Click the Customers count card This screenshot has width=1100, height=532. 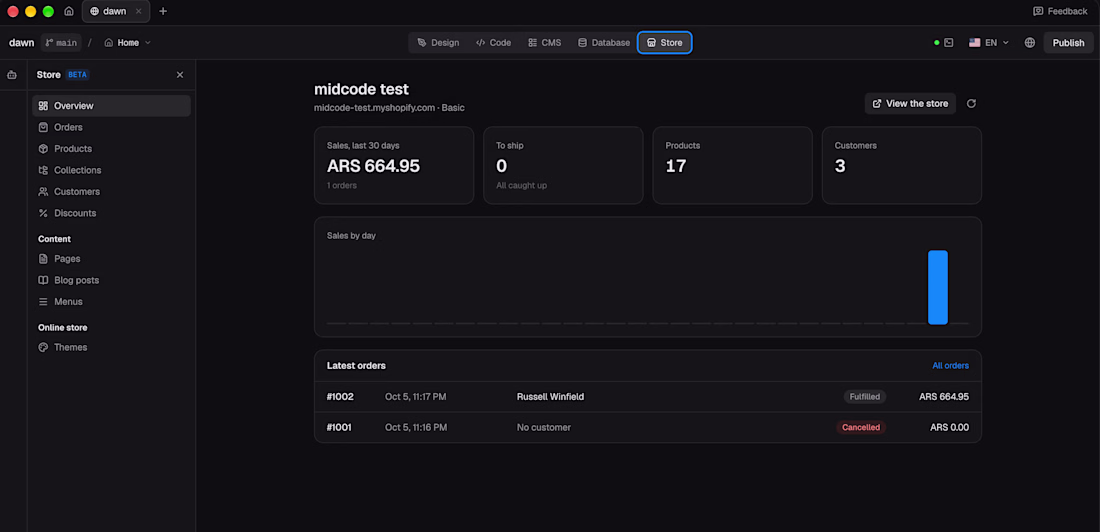tap(901, 166)
